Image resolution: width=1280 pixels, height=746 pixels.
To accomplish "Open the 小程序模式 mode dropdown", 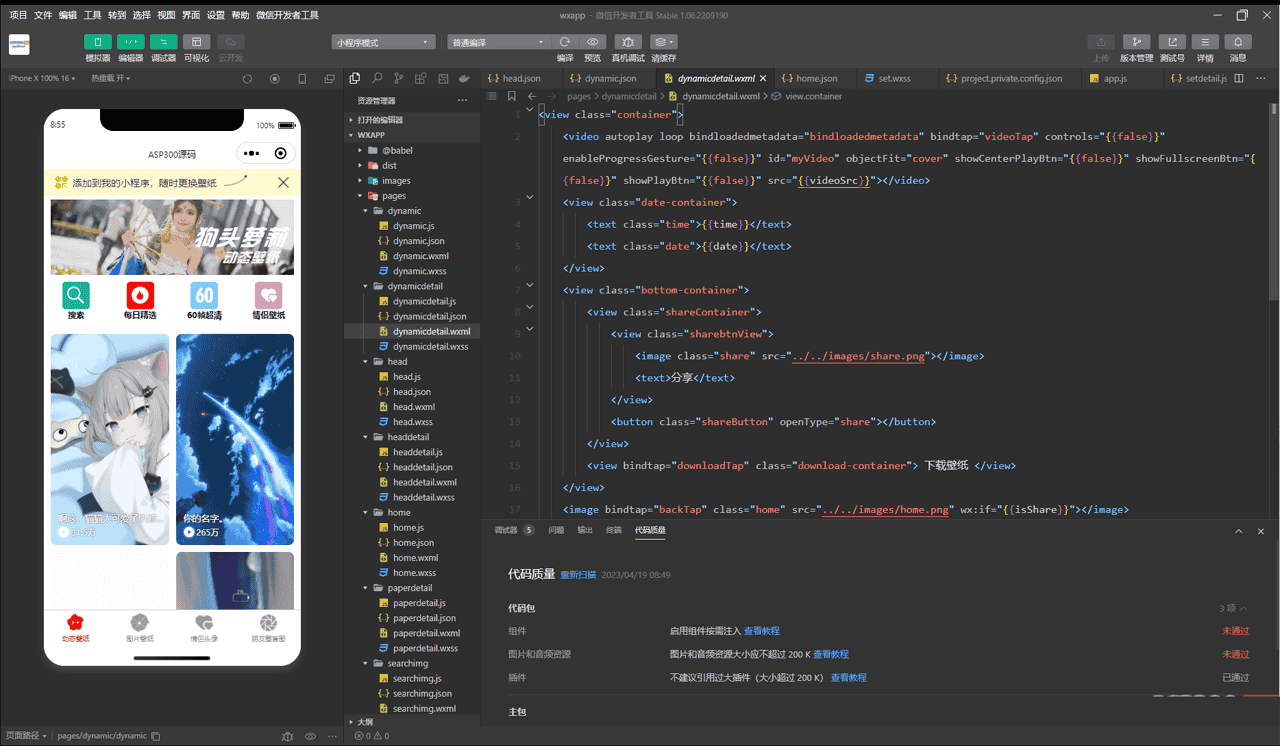I will [384, 42].
